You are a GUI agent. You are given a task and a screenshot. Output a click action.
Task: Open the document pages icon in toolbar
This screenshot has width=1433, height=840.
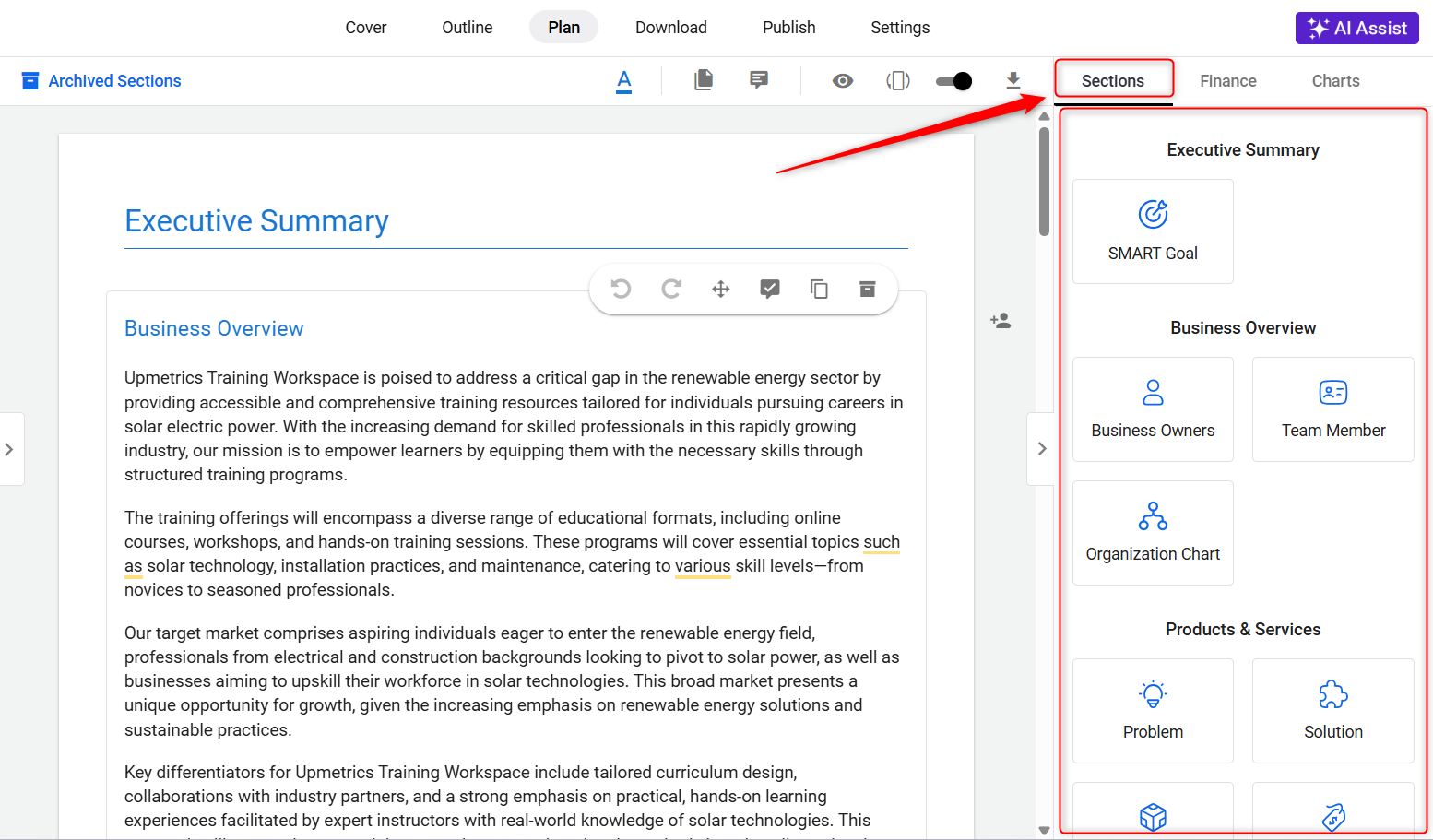click(704, 80)
